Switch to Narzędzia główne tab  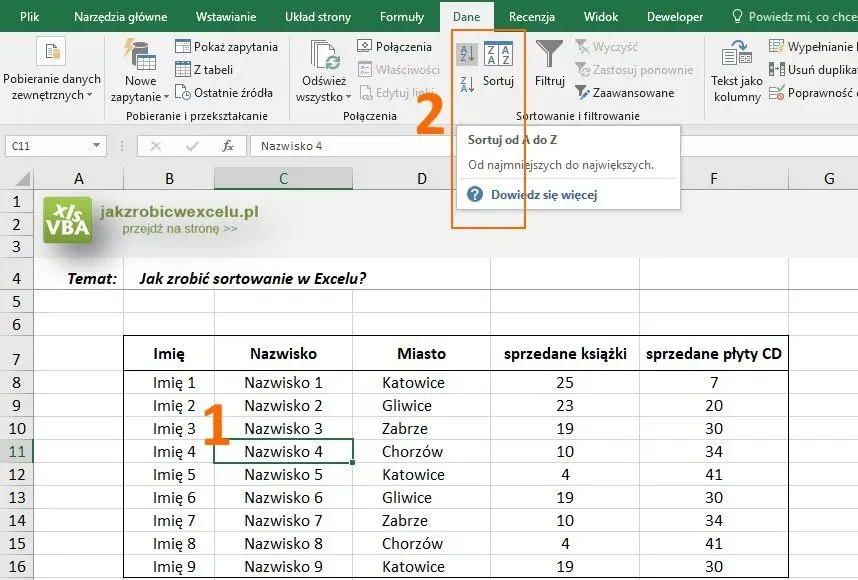tap(120, 16)
